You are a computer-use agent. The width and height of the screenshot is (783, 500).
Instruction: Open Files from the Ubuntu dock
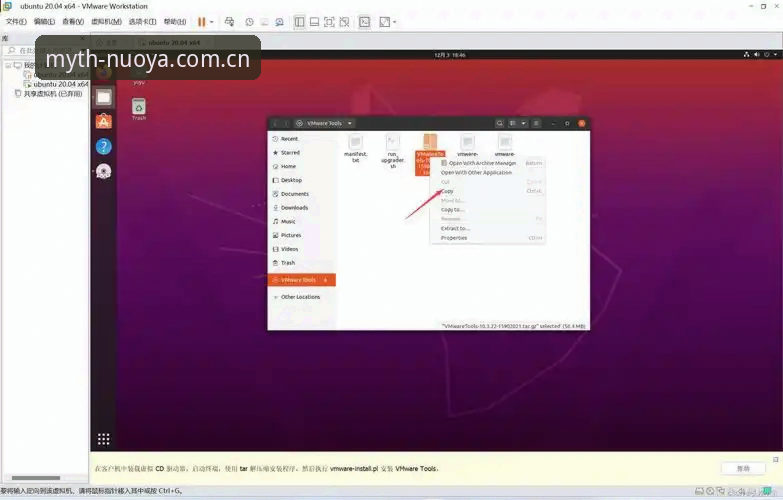pos(104,97)
